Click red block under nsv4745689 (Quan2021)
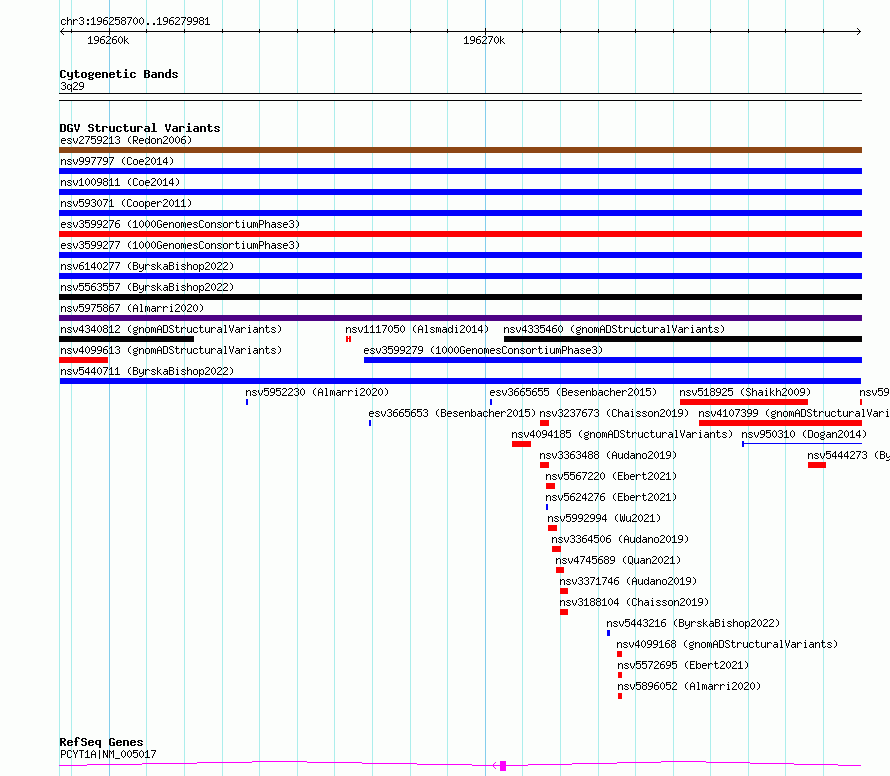 pyautogui.click(x=560, y=571)
